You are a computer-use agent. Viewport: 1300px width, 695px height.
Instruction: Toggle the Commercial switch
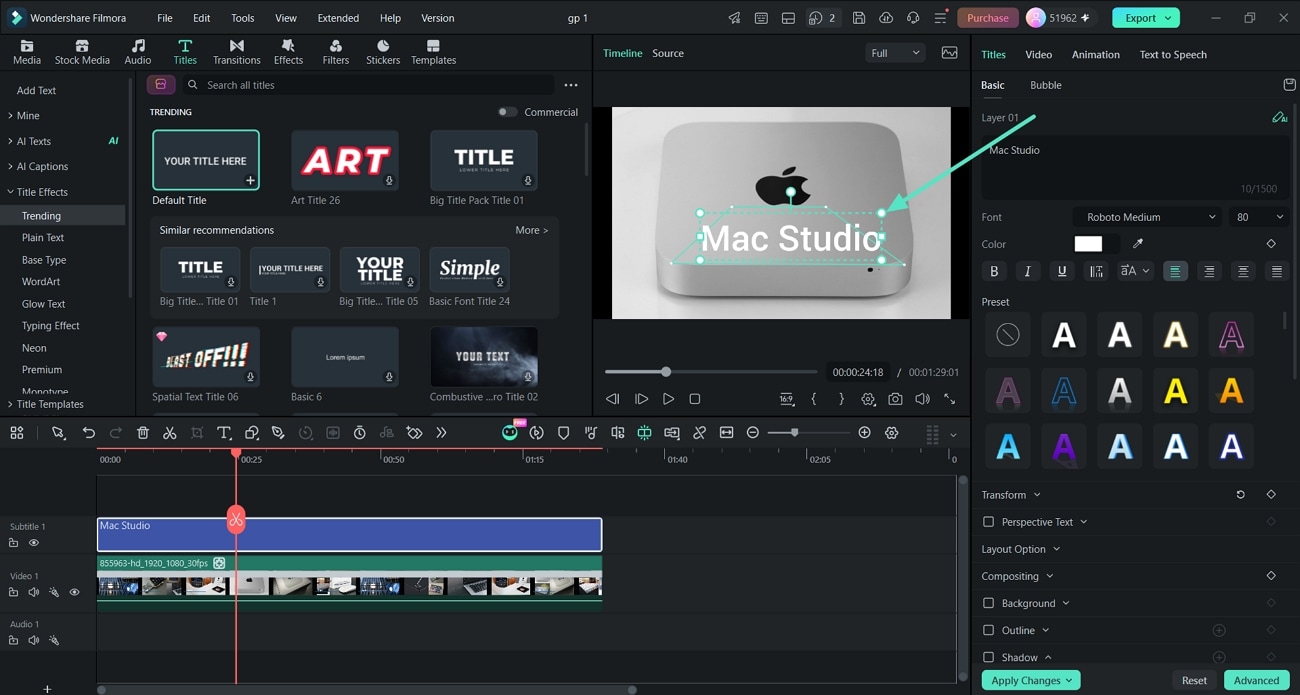(508, 112)
